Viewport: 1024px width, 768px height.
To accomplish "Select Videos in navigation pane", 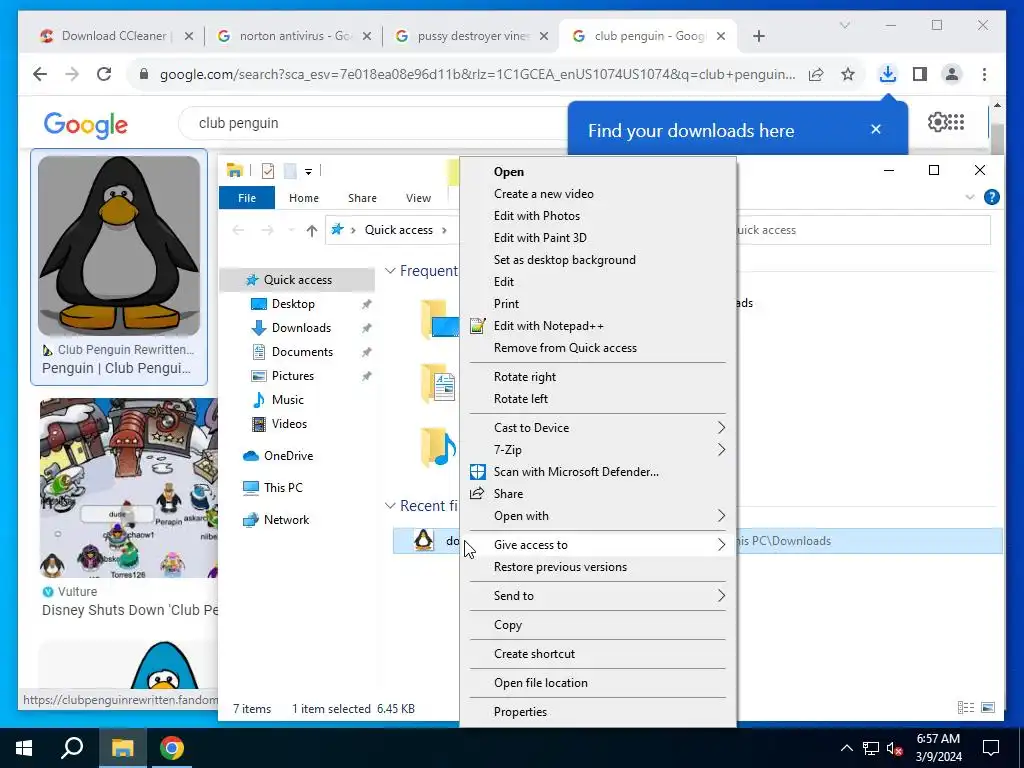I will [x=289, y=424].
